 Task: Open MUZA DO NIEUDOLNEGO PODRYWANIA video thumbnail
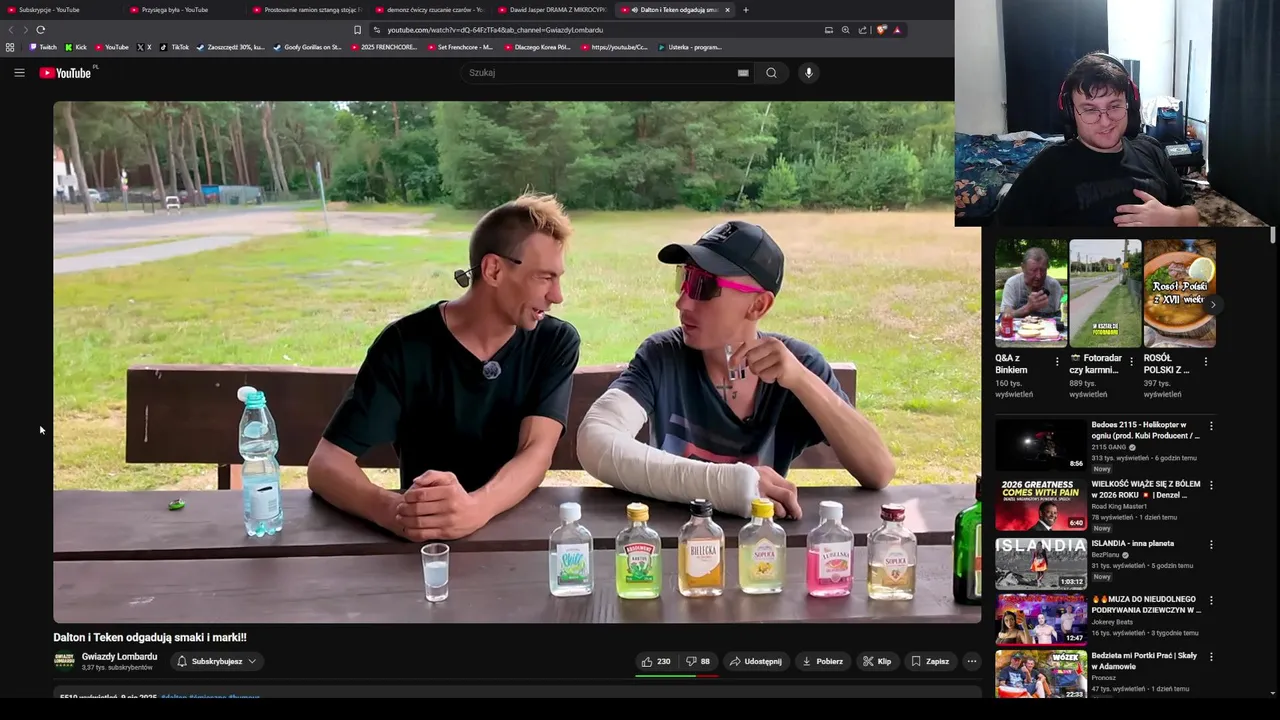[1040, 619]
